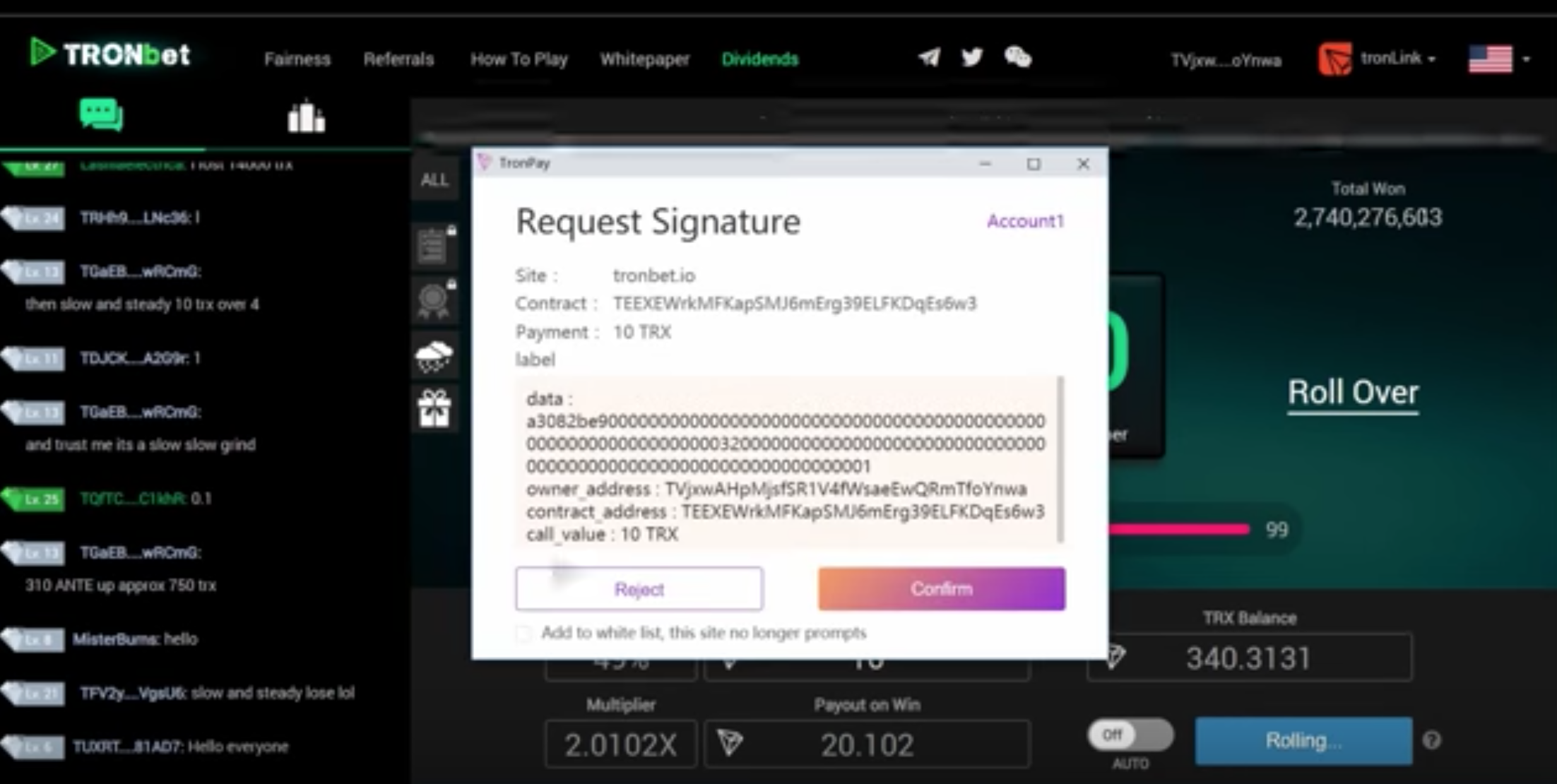The image size is (1557, 784).
Task: Open the gift box icon
Action: 434,408
